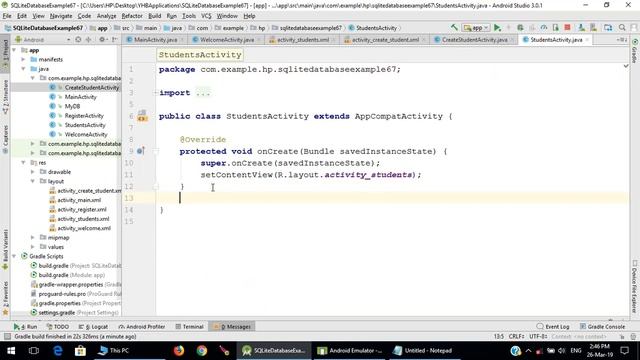The height and width of the screenshot is (360, 640).
Task: Run the app with green play icon
Action: pos(497,27)
